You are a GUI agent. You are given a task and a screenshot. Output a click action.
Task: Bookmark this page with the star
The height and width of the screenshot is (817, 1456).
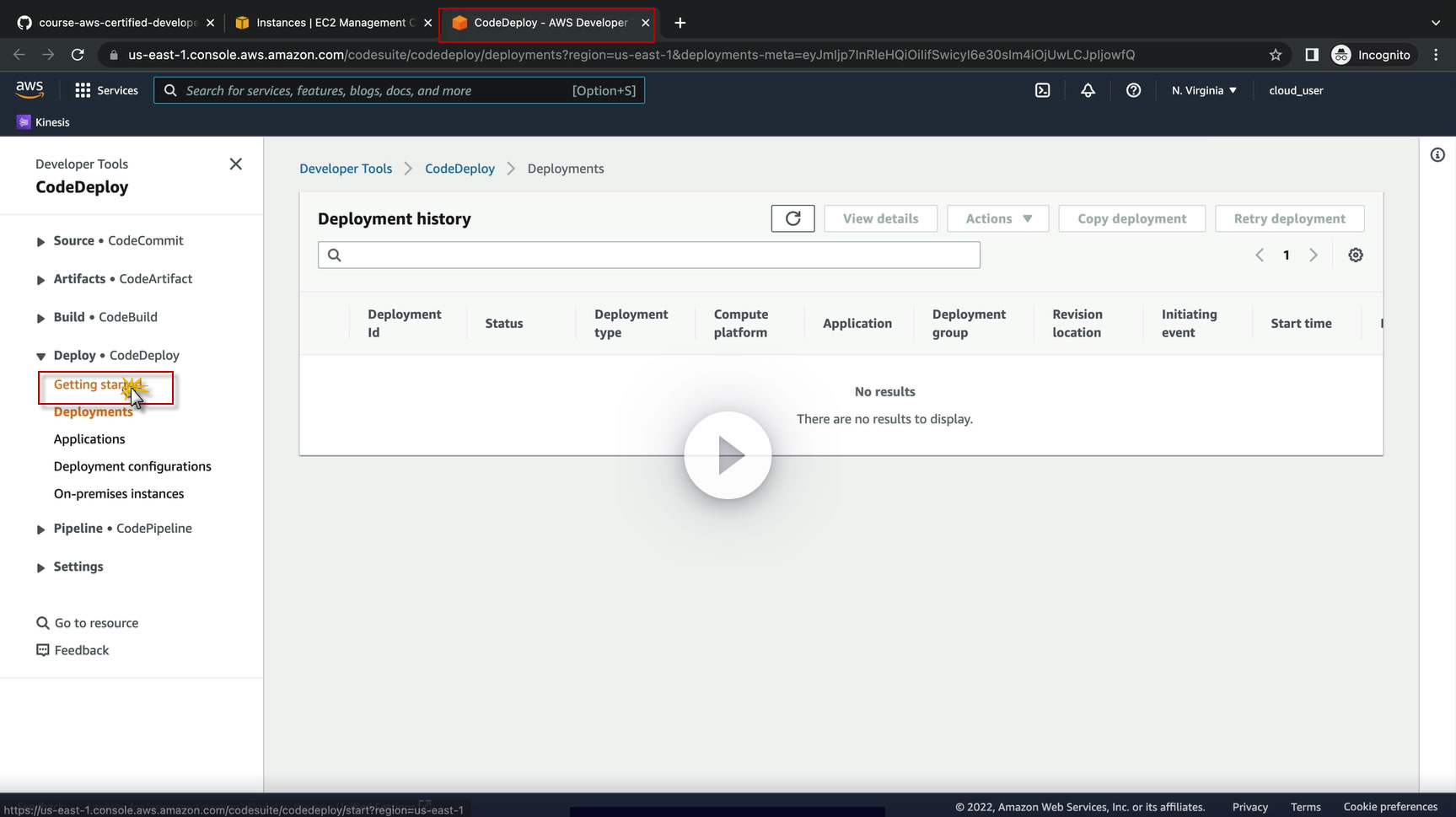pos(1276,55)
